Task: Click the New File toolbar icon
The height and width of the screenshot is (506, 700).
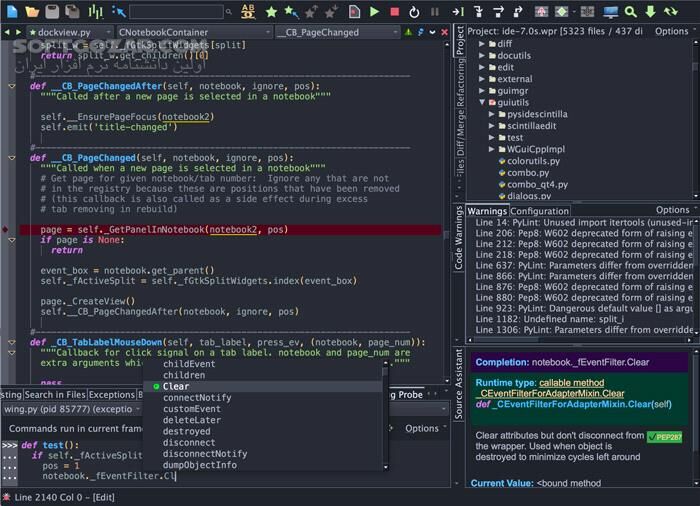Action: 12,12
